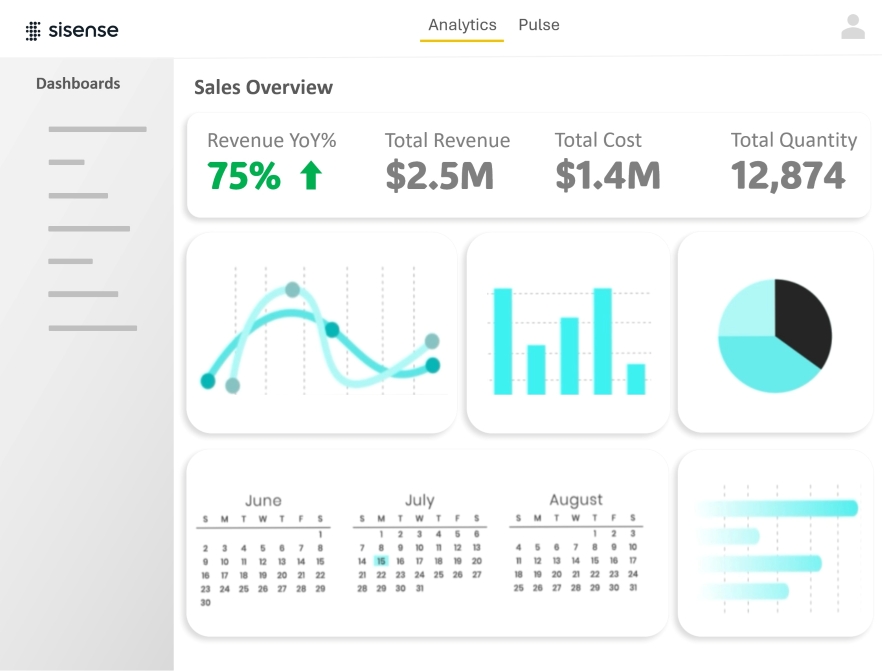
Task: Click the Total Cost $1.4M value
Action: coord(608,176)
